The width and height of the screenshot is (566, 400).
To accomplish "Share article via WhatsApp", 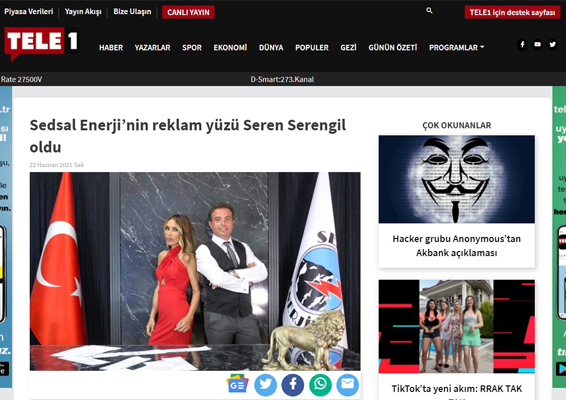I will pos(320,385).
